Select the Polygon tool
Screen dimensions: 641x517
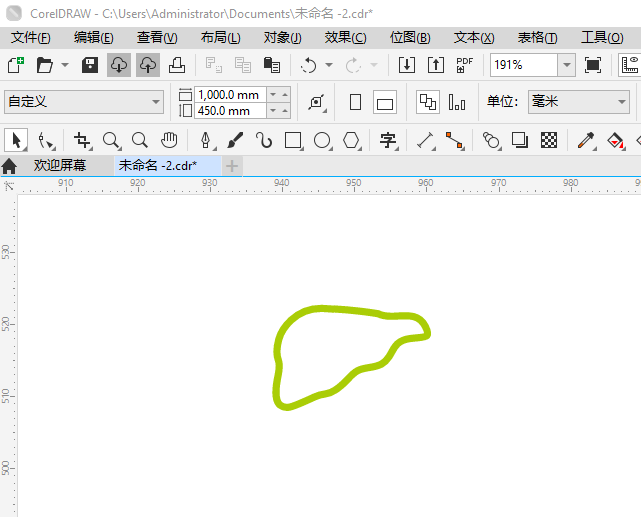coord(351,140)
